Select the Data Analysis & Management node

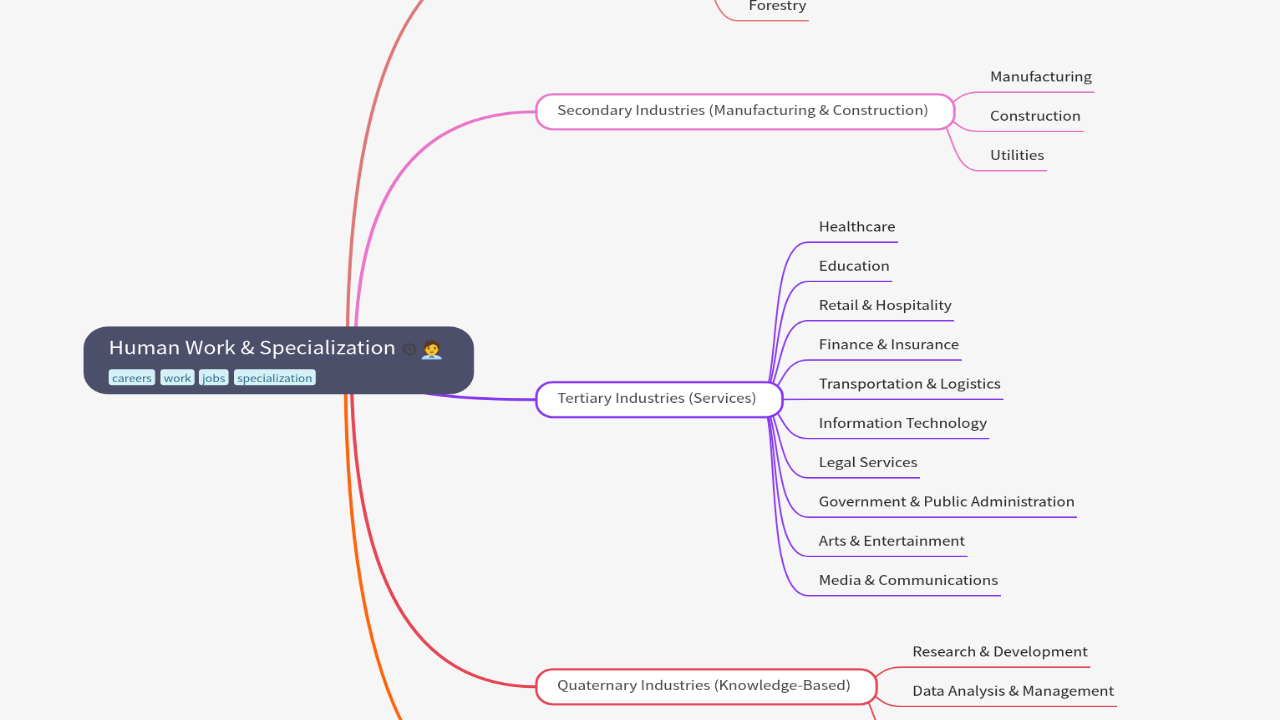pos(1013,691)
